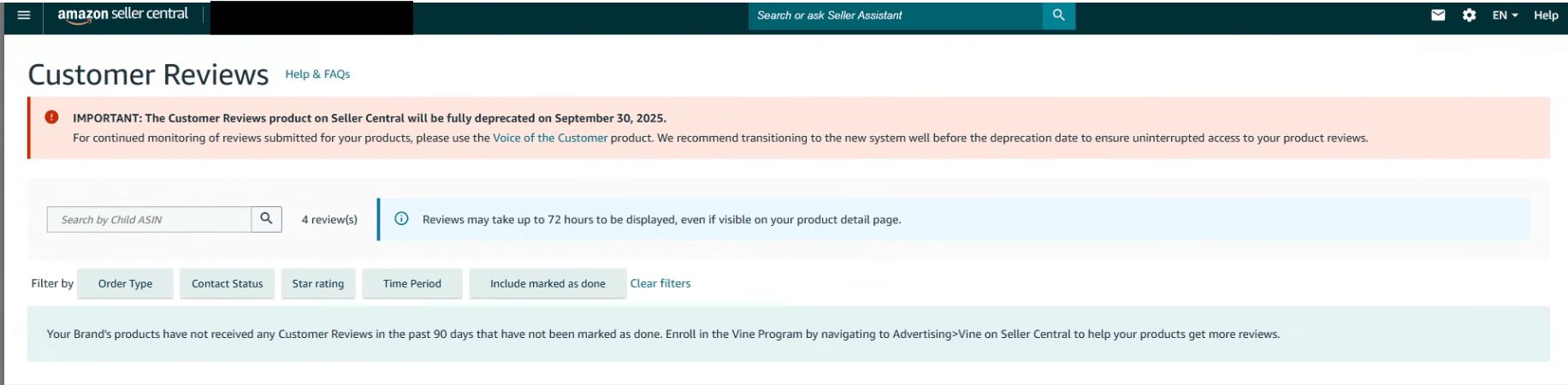Focus the Search or ask Seller Assistant field

894,15
